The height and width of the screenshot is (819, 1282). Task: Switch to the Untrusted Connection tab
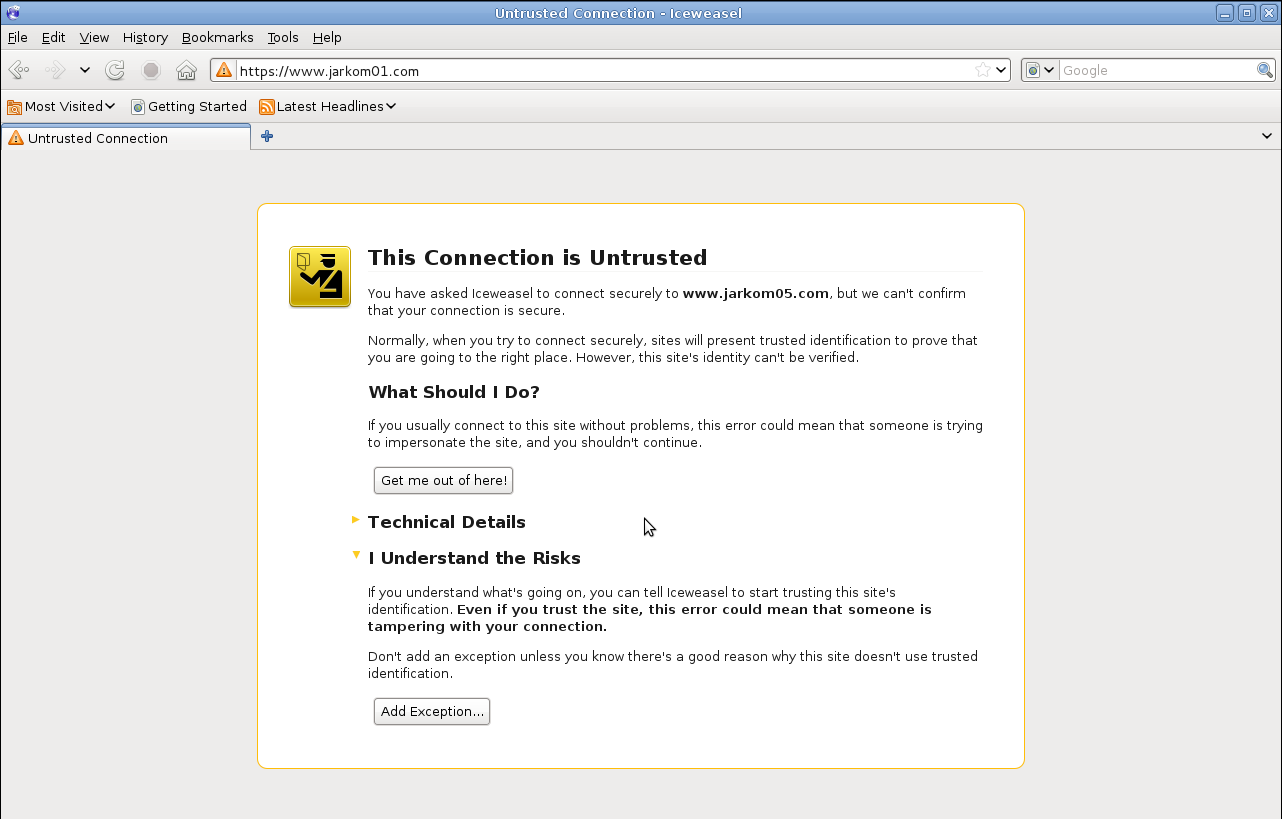[97, 137]
